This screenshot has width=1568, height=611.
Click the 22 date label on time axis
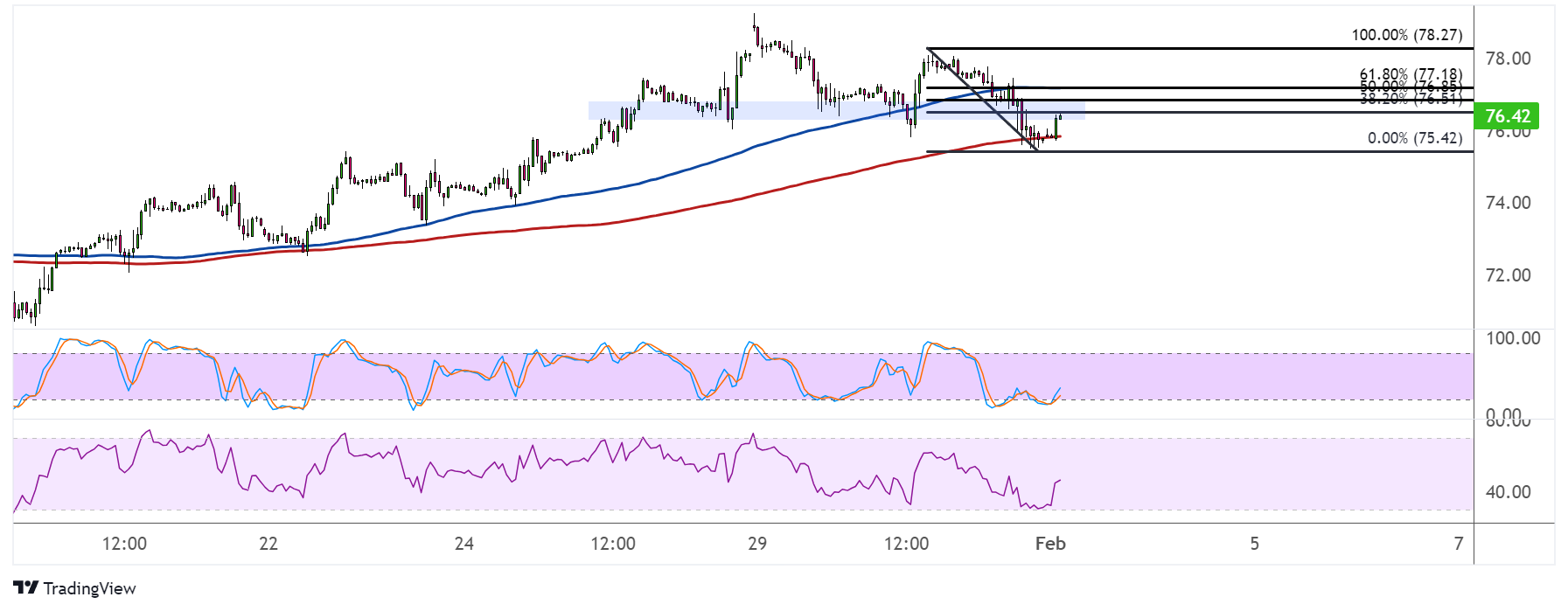pyautogui.click(x=268, y=544)
